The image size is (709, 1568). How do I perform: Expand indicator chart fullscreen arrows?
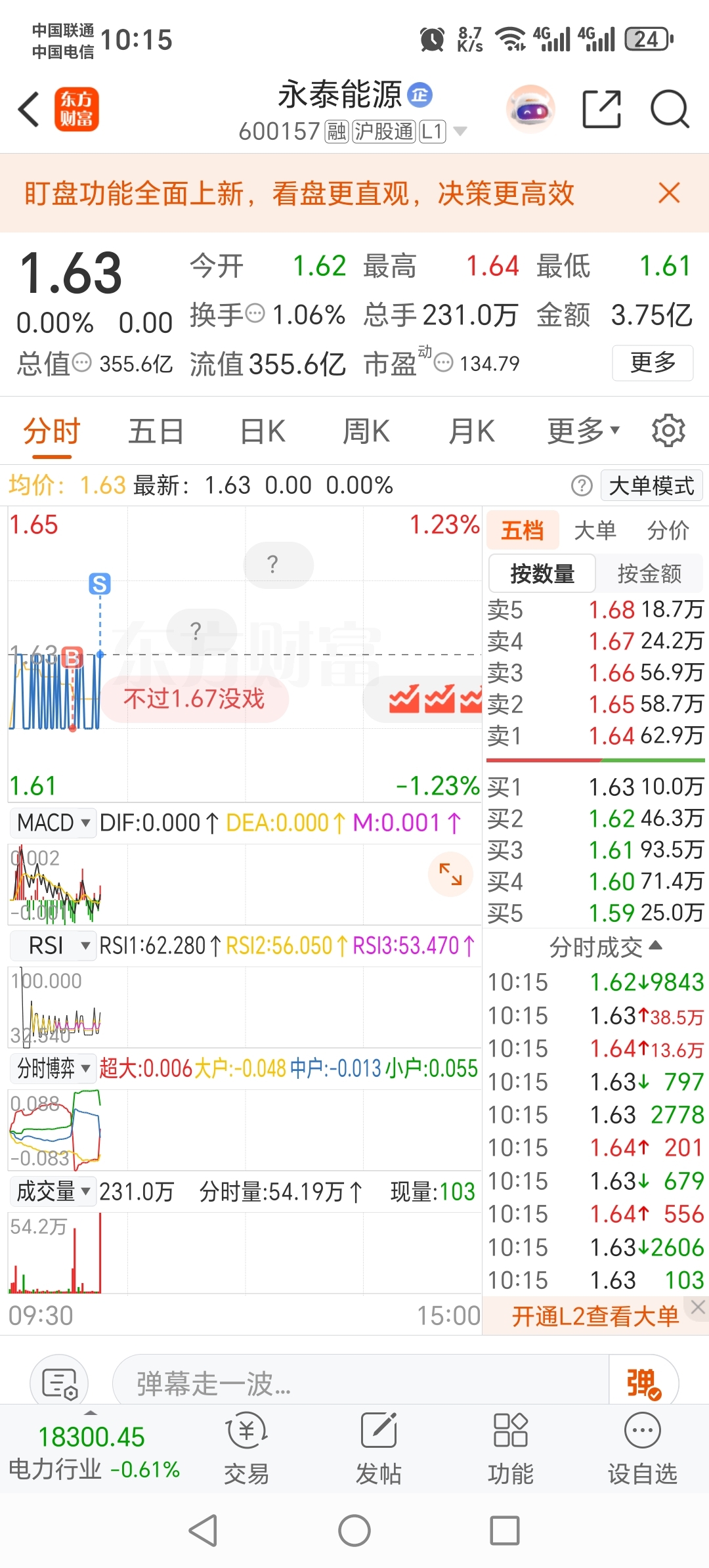click(x=450, y=874)
